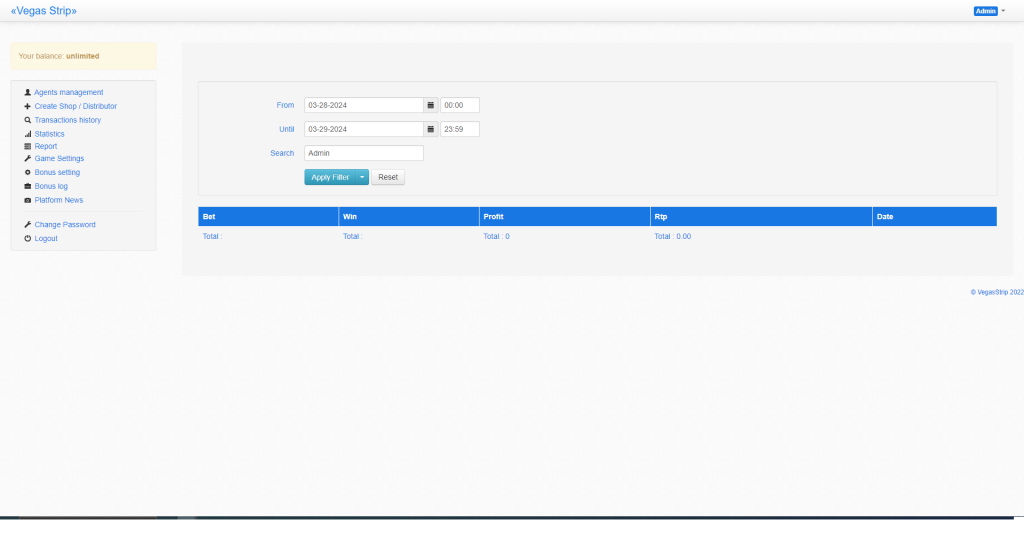Click the camera icon beside Platform News
Image resolution: width=1024 pixels, height=560 pixels.
click(27, 200)
